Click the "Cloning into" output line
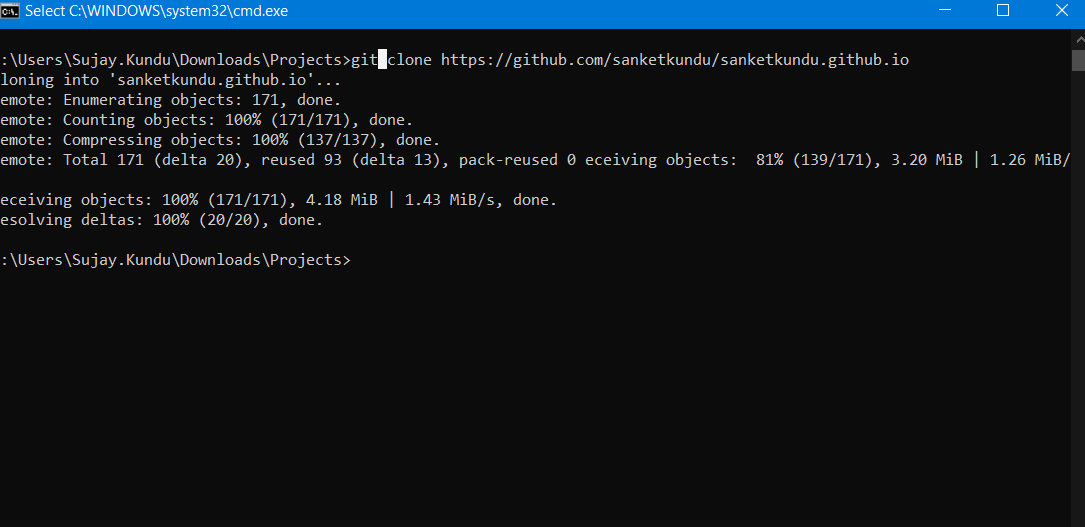 (x=170, y=80)
